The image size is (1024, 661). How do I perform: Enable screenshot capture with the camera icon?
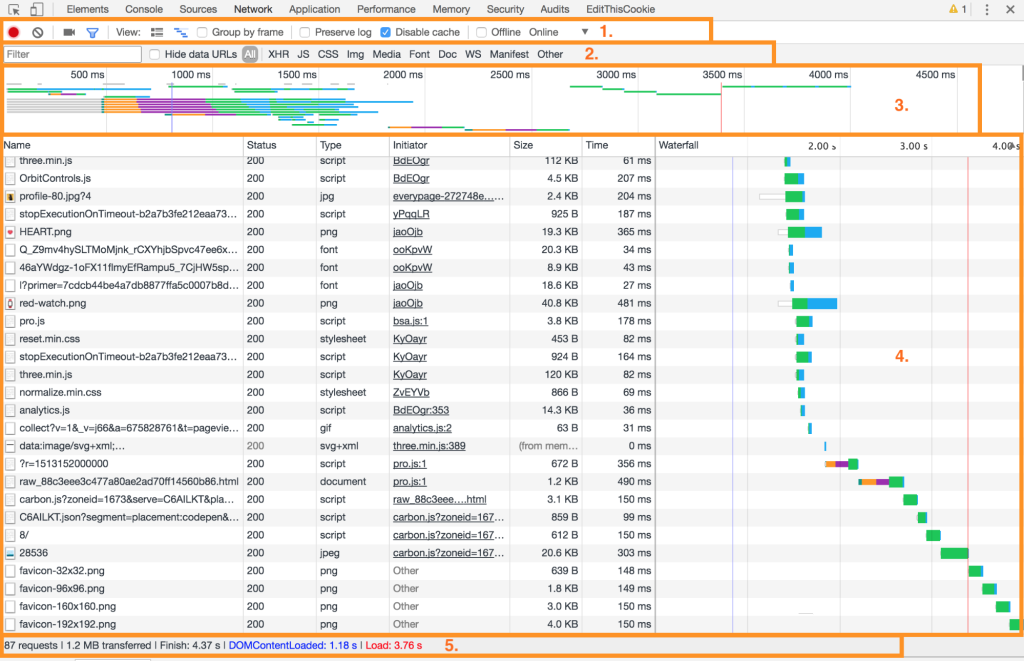pyautogui.click(x=69, y=31)
